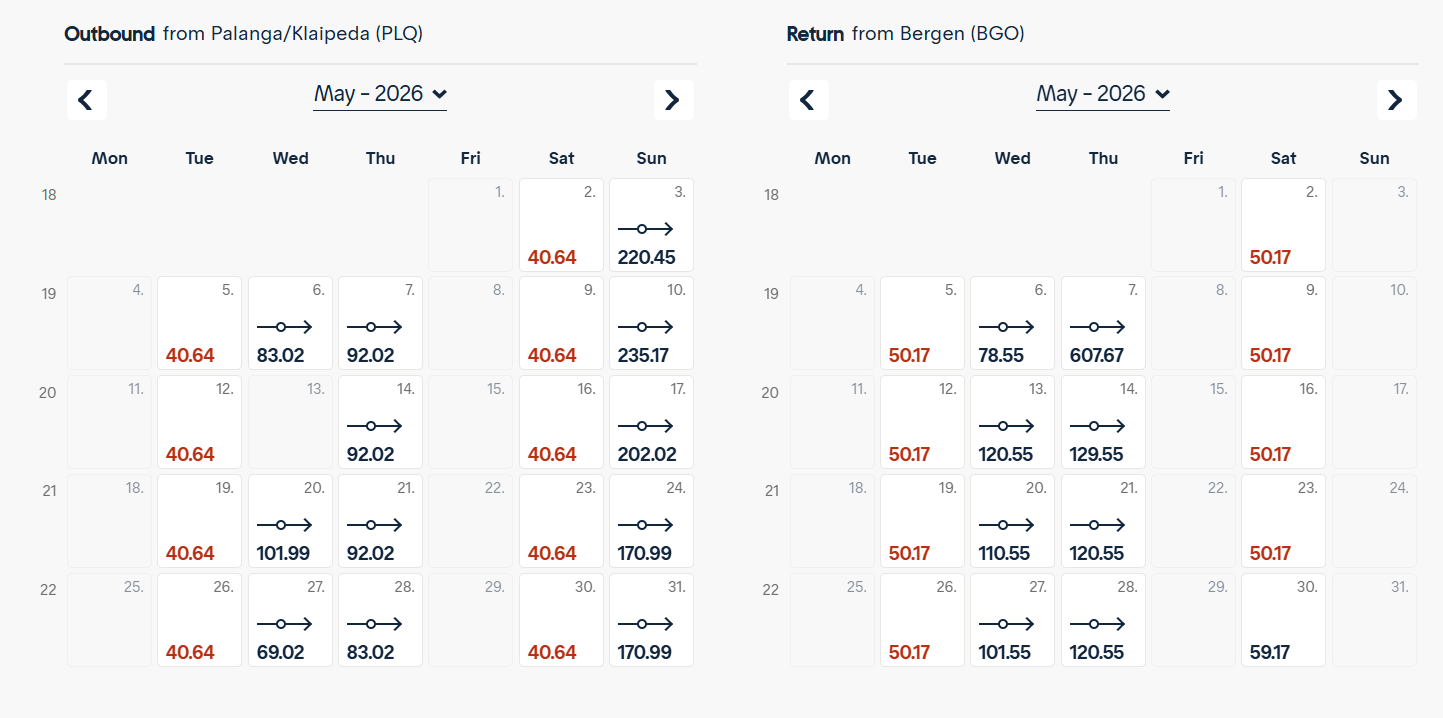Choose outbound May 19 fare 40.64
The height and width of the screenshot is (718, 1443).
pos(199,521)
